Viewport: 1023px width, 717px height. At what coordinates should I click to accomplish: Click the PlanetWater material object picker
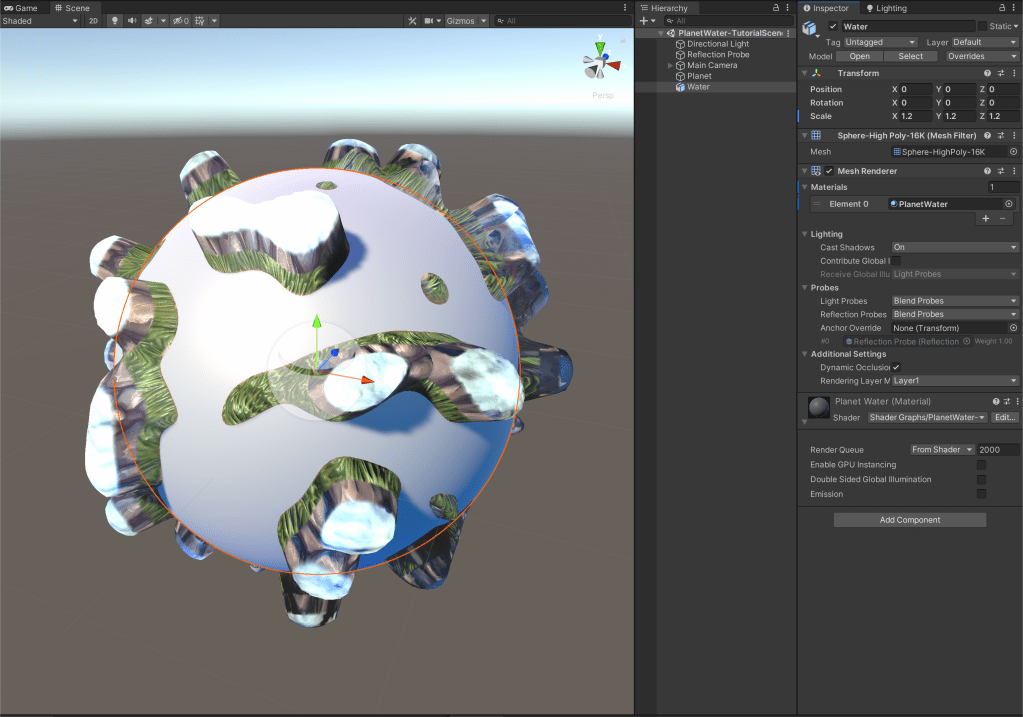click(x=1009, y=204)
